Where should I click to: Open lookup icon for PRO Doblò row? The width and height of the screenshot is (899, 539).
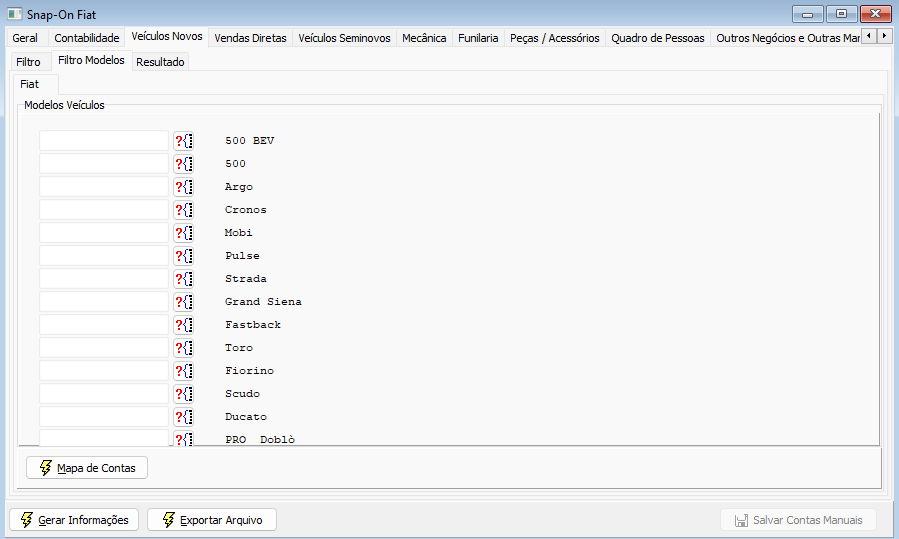click(183, 438)
